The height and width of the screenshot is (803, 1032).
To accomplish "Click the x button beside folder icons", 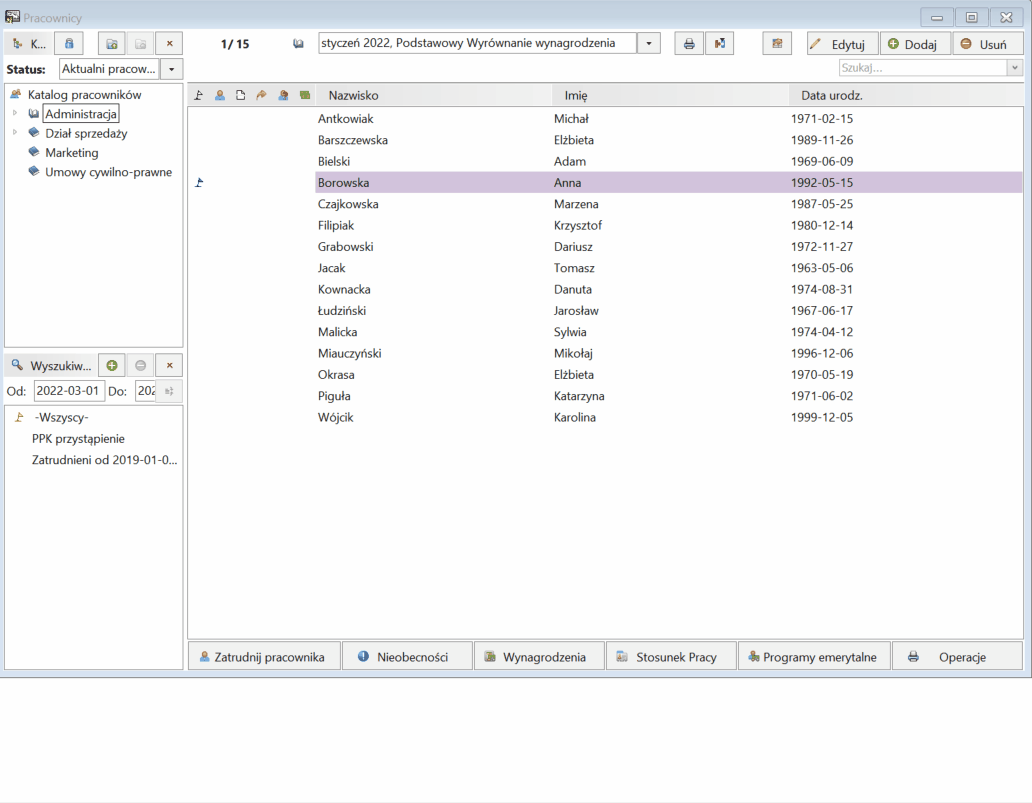I will click(169, 44).
